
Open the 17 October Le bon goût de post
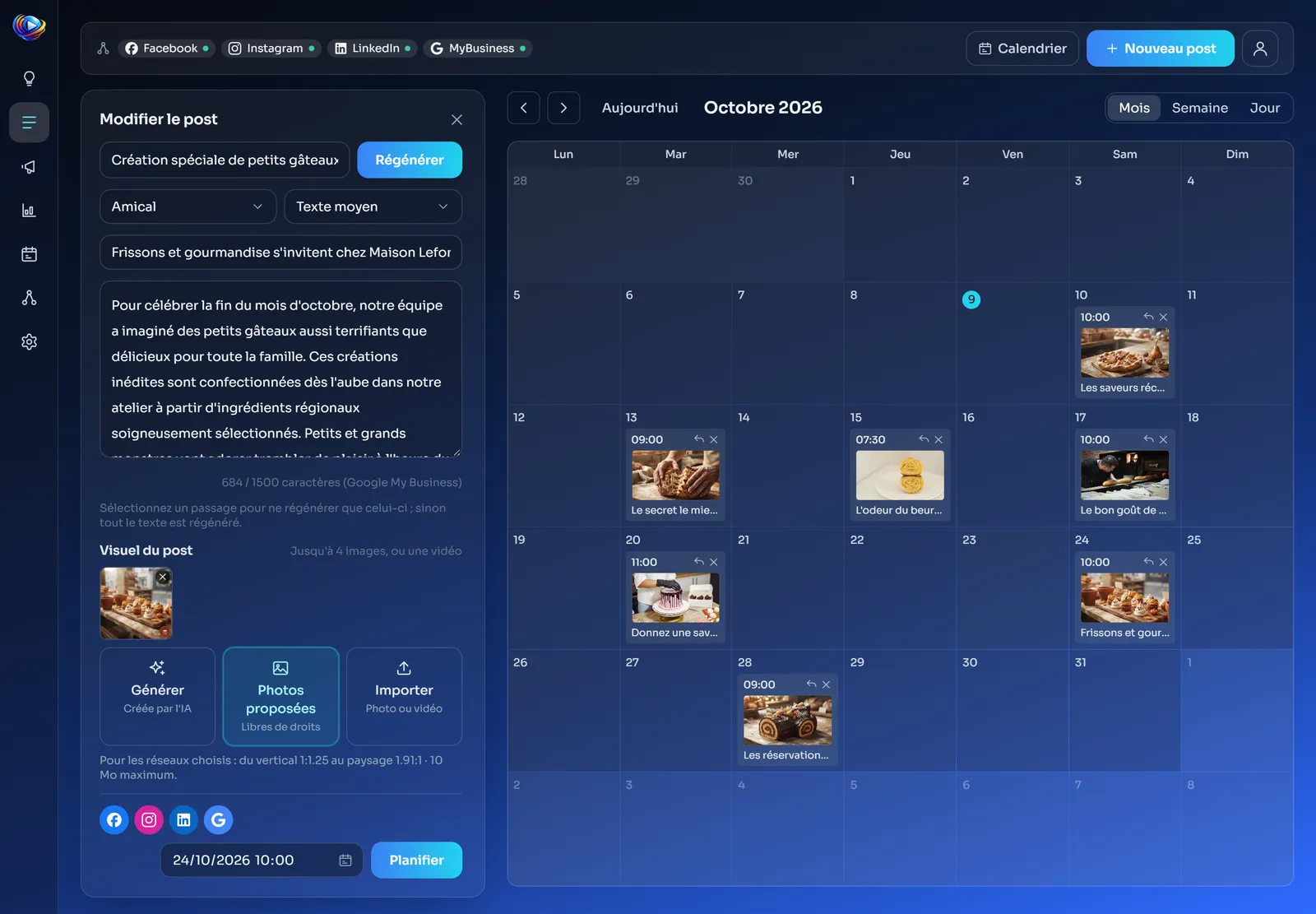pos(1124,475)
